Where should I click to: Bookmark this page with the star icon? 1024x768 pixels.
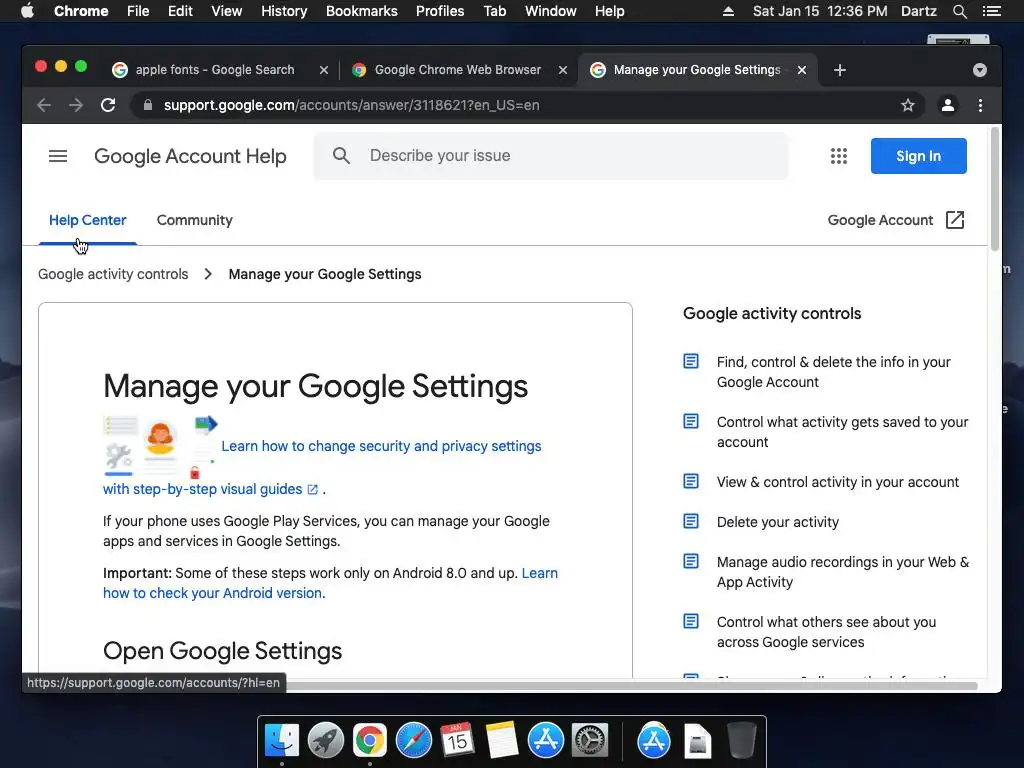(x=908, y=105)
